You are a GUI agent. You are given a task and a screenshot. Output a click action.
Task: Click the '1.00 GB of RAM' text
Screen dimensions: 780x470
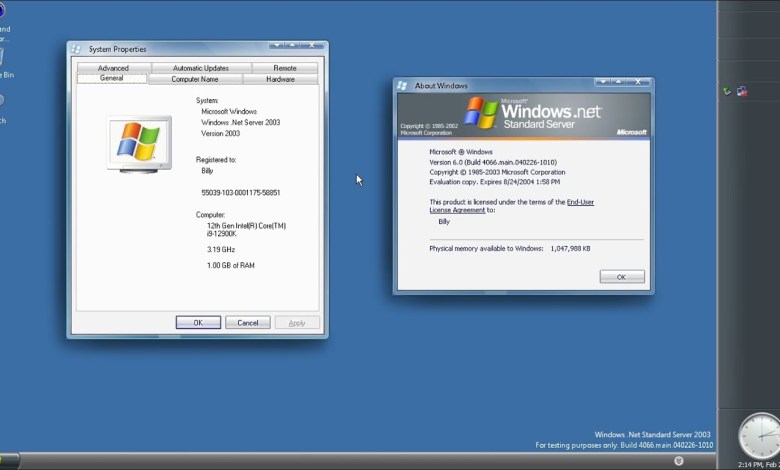tap(231, 266)
